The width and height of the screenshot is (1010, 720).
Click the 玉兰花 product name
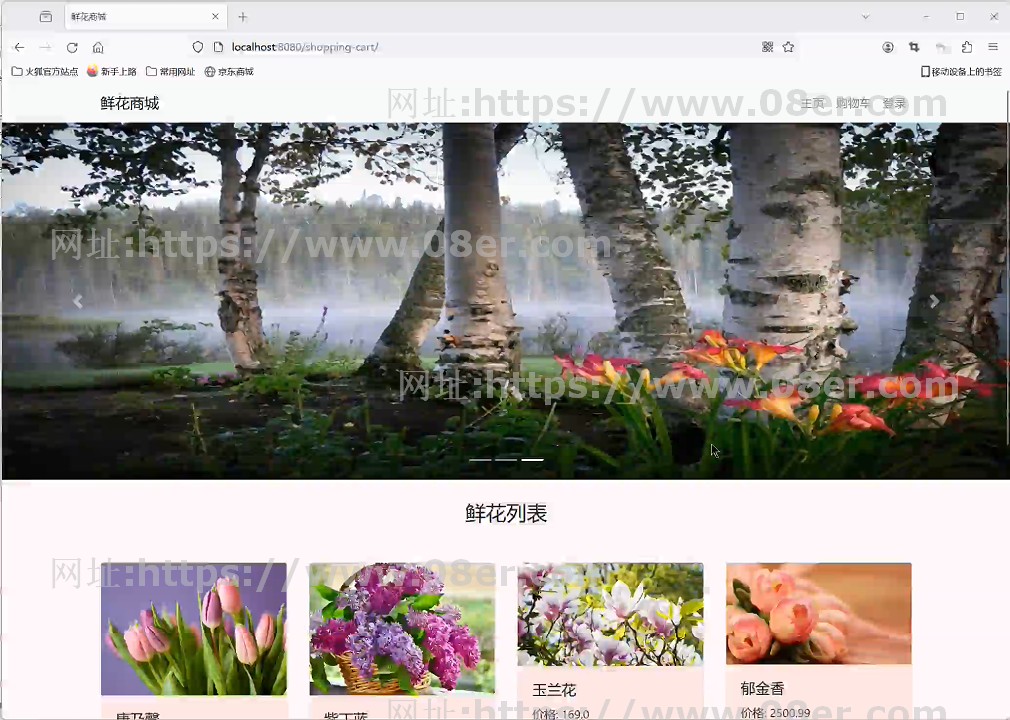(554, 690)
